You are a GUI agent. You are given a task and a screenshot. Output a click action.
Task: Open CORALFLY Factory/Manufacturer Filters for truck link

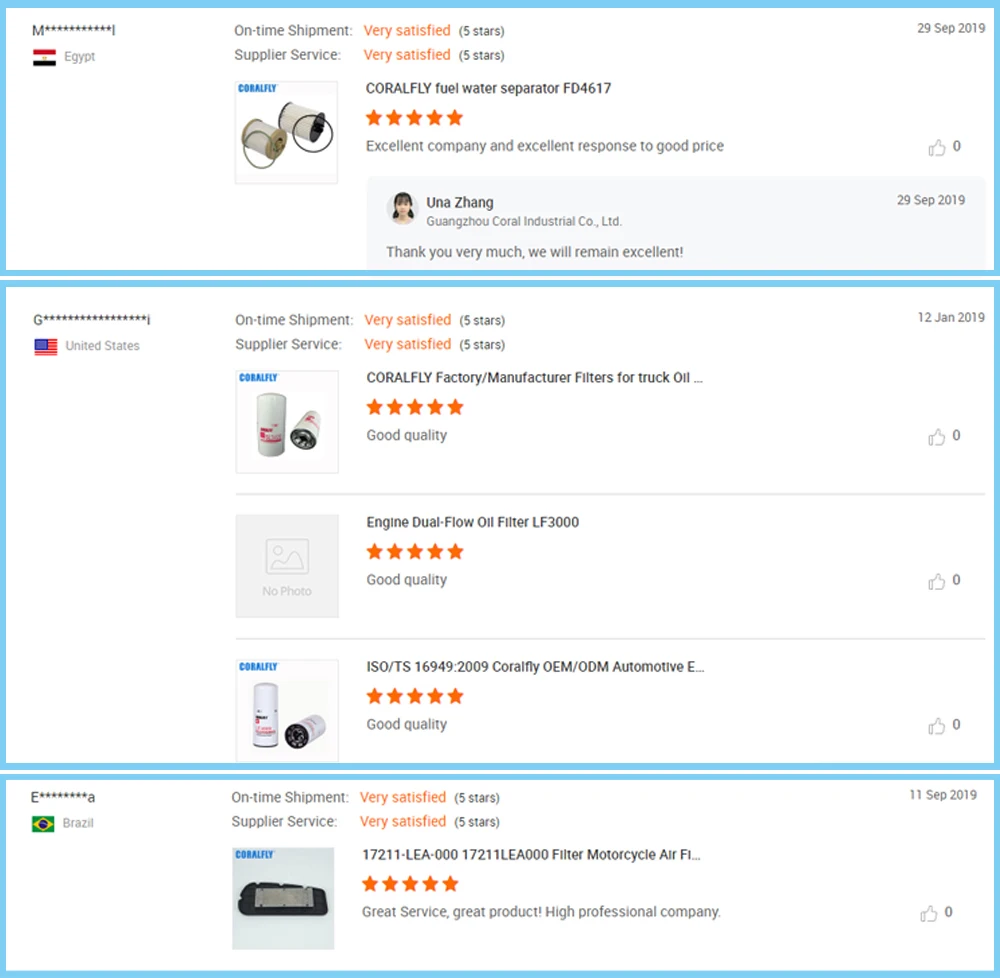click(535, 379)
